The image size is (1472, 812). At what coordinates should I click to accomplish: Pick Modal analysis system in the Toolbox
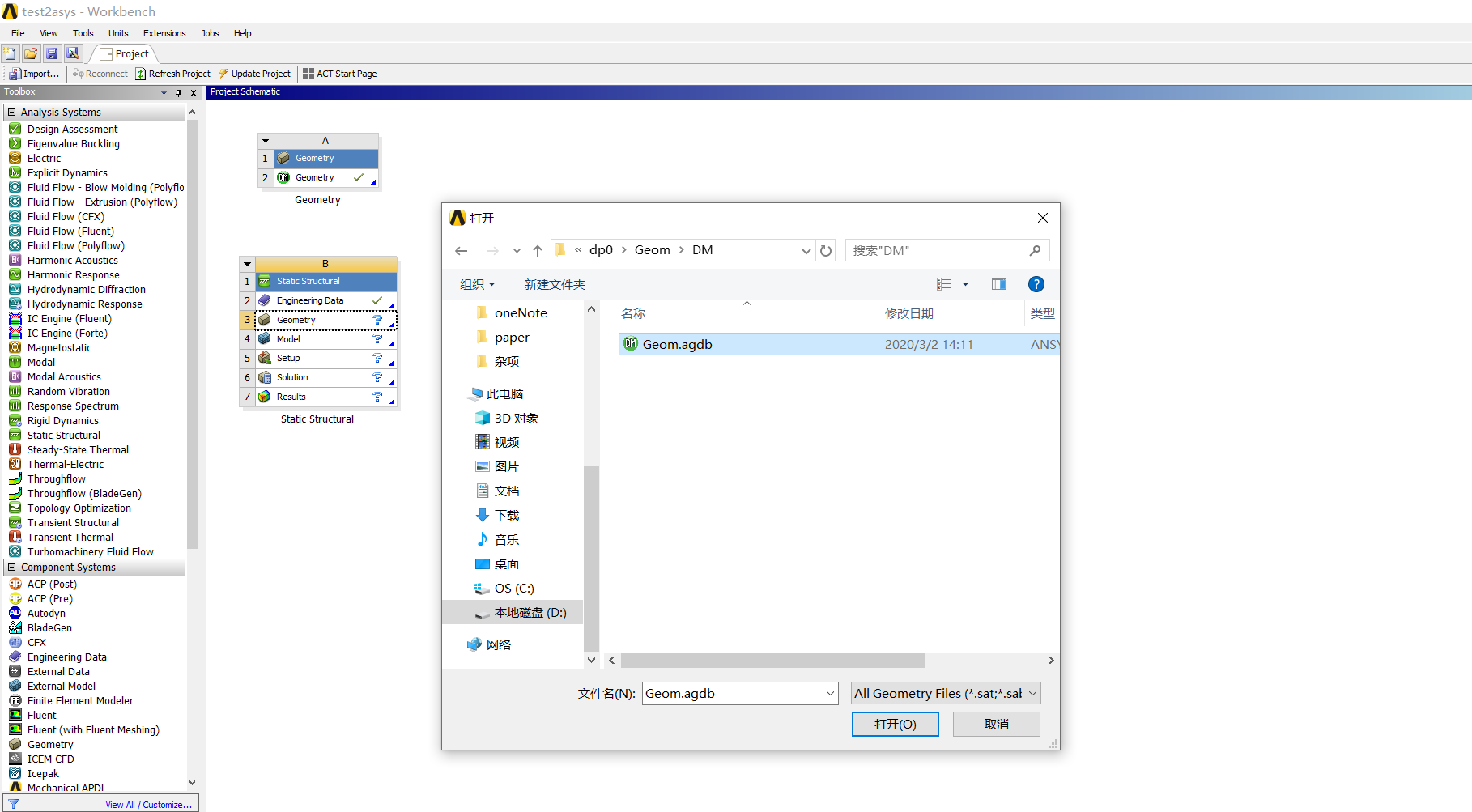tap(41, 363)
